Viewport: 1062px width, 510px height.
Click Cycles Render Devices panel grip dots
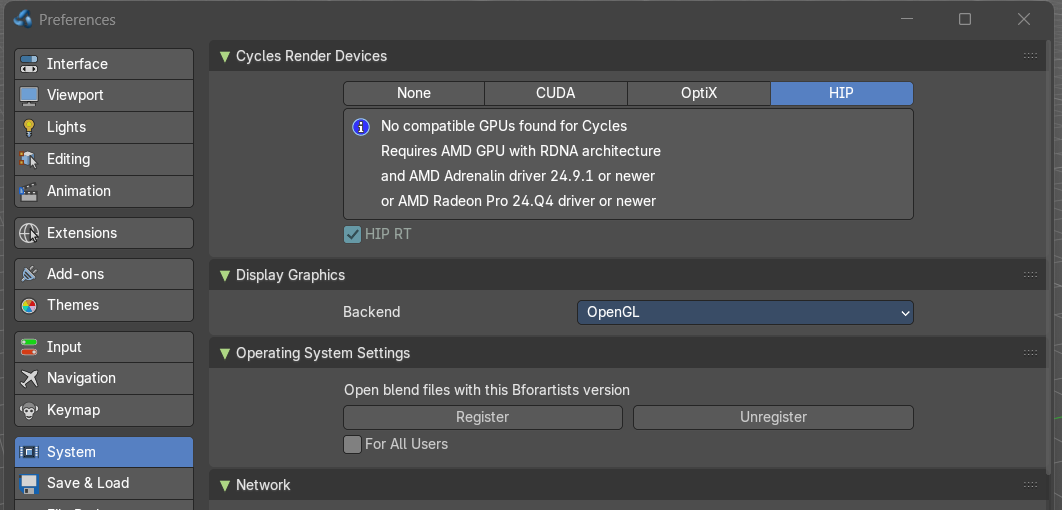pyautogui.click(x=1030, y=56)
